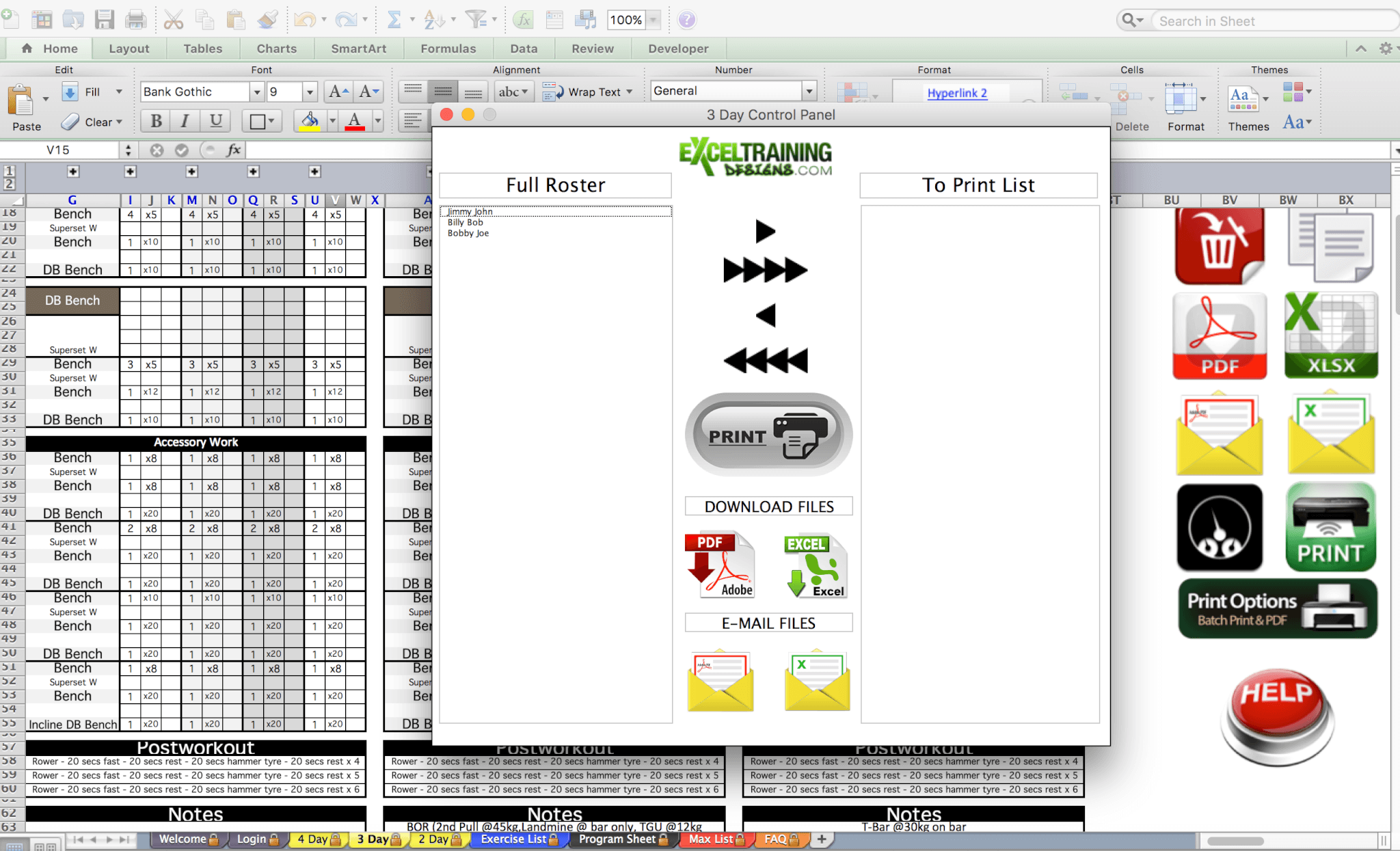Click the yellow fill color bucket
This screenshot has width=1400, height=851.
tap(310, 121)
